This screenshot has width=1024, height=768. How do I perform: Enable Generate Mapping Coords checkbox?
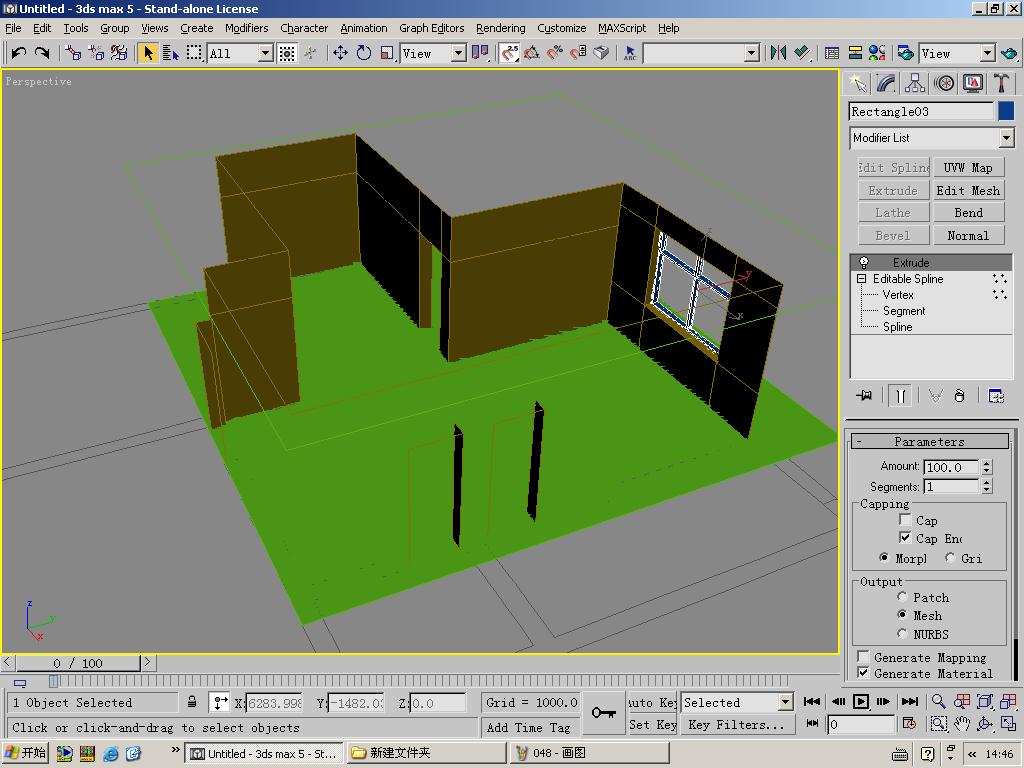coord(863,656)
